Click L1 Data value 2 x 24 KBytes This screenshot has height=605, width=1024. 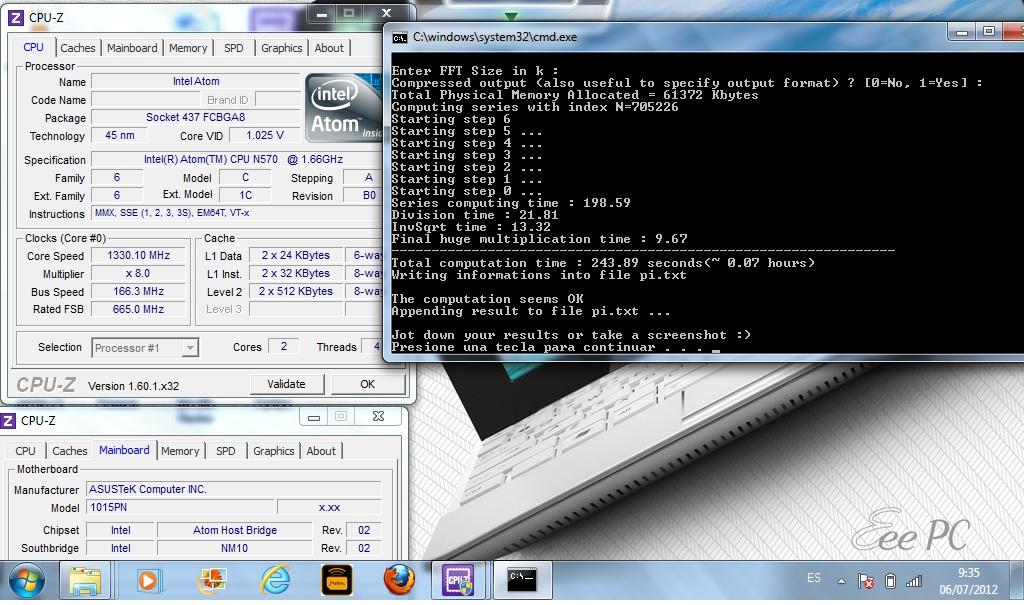point(296,255)
